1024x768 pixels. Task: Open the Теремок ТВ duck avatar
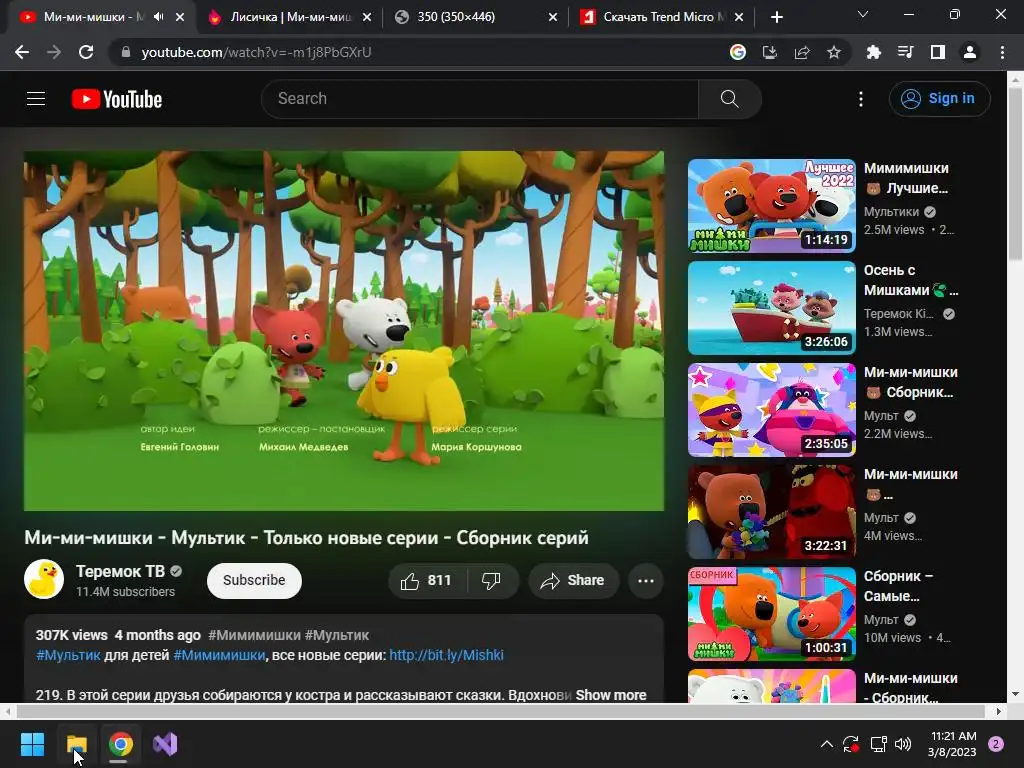click(x=44, y=579)
